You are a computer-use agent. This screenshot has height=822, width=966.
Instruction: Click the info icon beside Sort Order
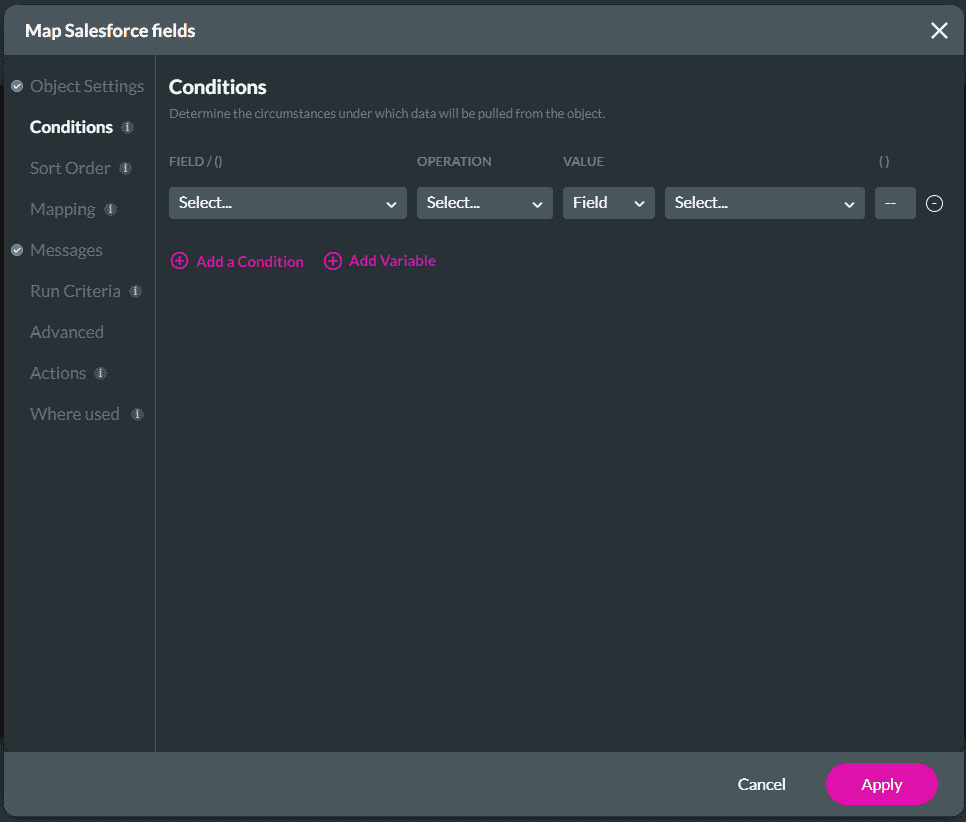[126, 169]
